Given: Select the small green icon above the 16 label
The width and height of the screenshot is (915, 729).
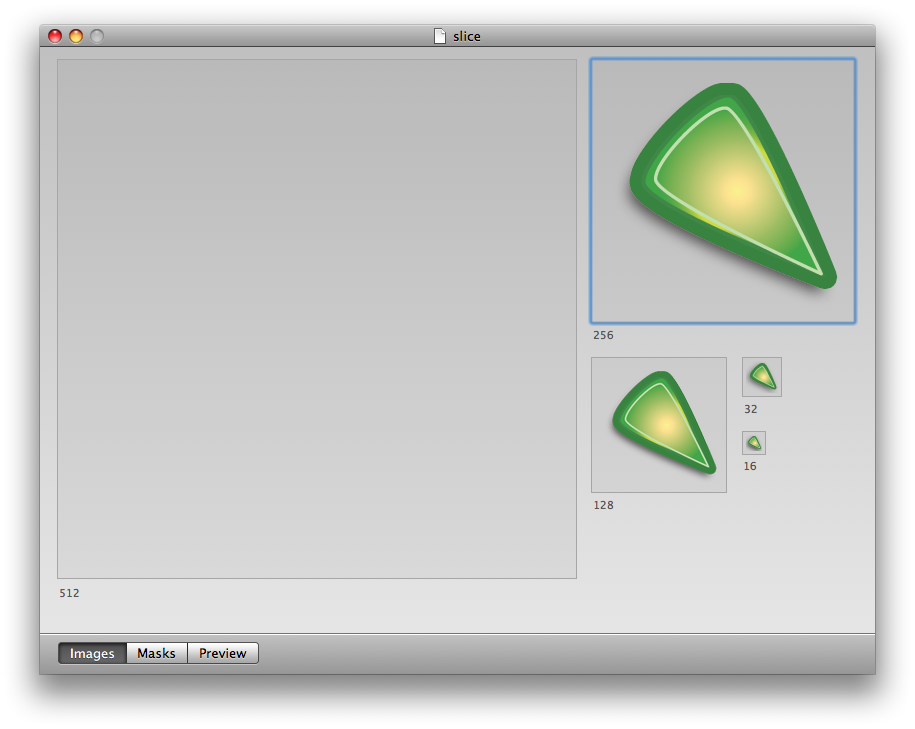Looking at the screenshot, I should pyautogui.click(x=753, y=441).
